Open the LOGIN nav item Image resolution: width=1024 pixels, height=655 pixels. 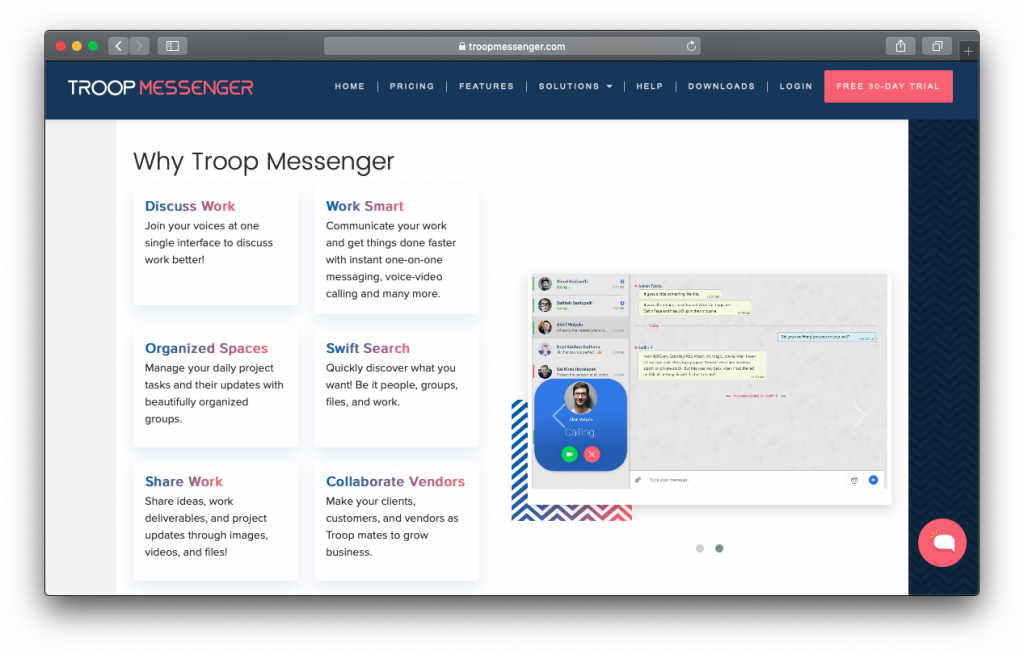point(795,86)
